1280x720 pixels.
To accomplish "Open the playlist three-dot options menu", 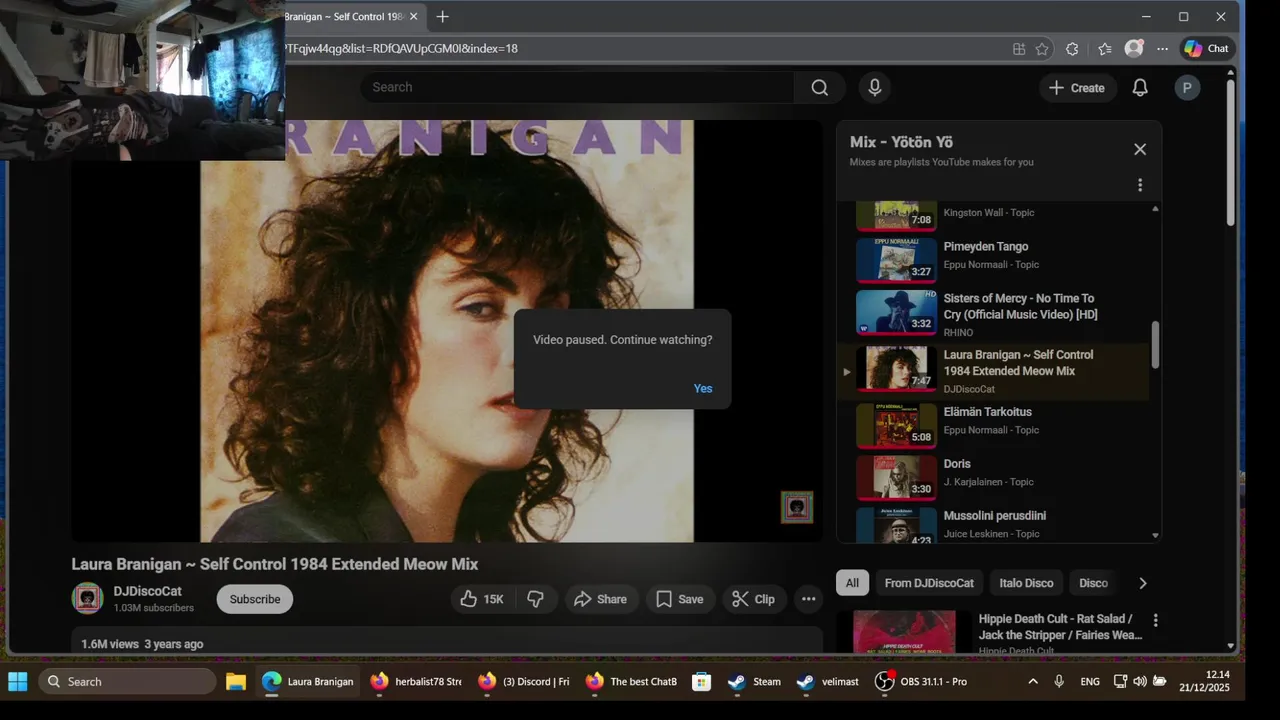I will tap(1140, 185).
